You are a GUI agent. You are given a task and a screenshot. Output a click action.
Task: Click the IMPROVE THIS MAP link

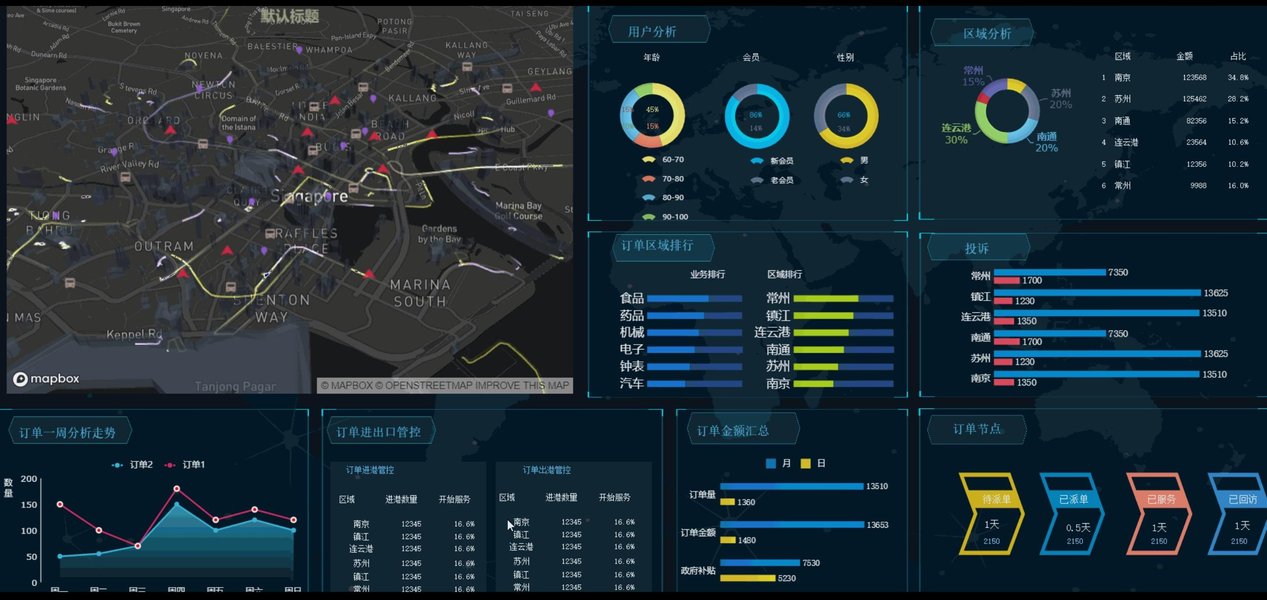(522, 385)
